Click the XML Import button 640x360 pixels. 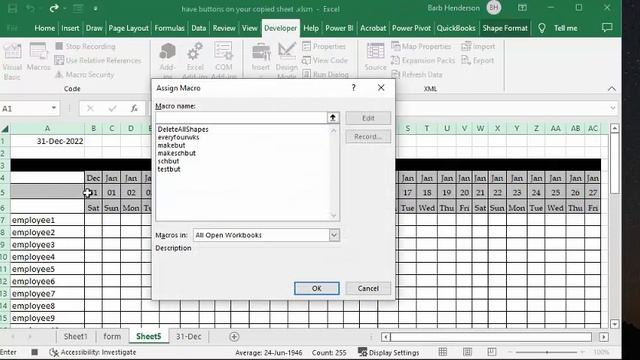tap(478, 47)
